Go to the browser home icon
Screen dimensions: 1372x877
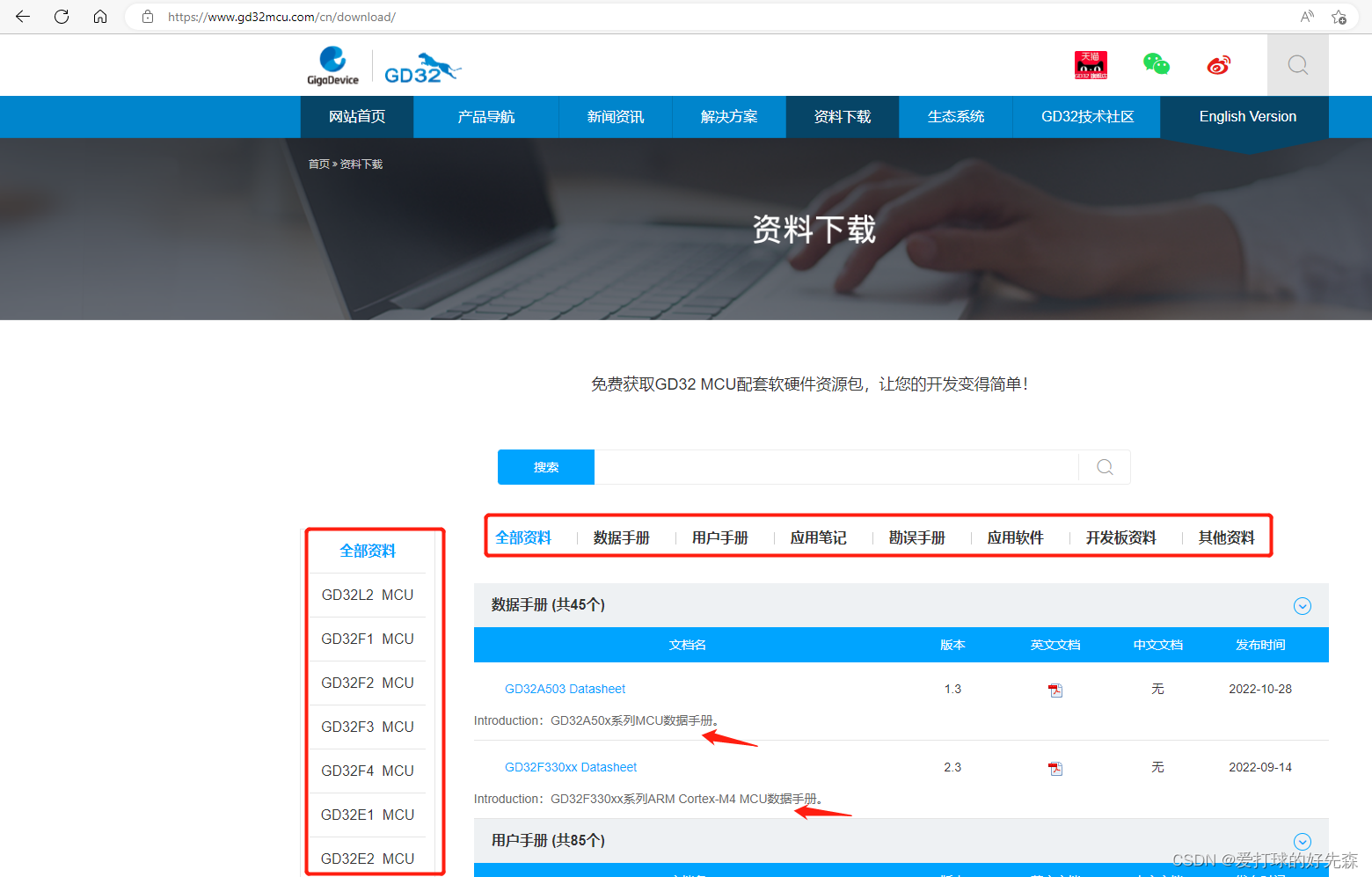click(x=100, y=17)
